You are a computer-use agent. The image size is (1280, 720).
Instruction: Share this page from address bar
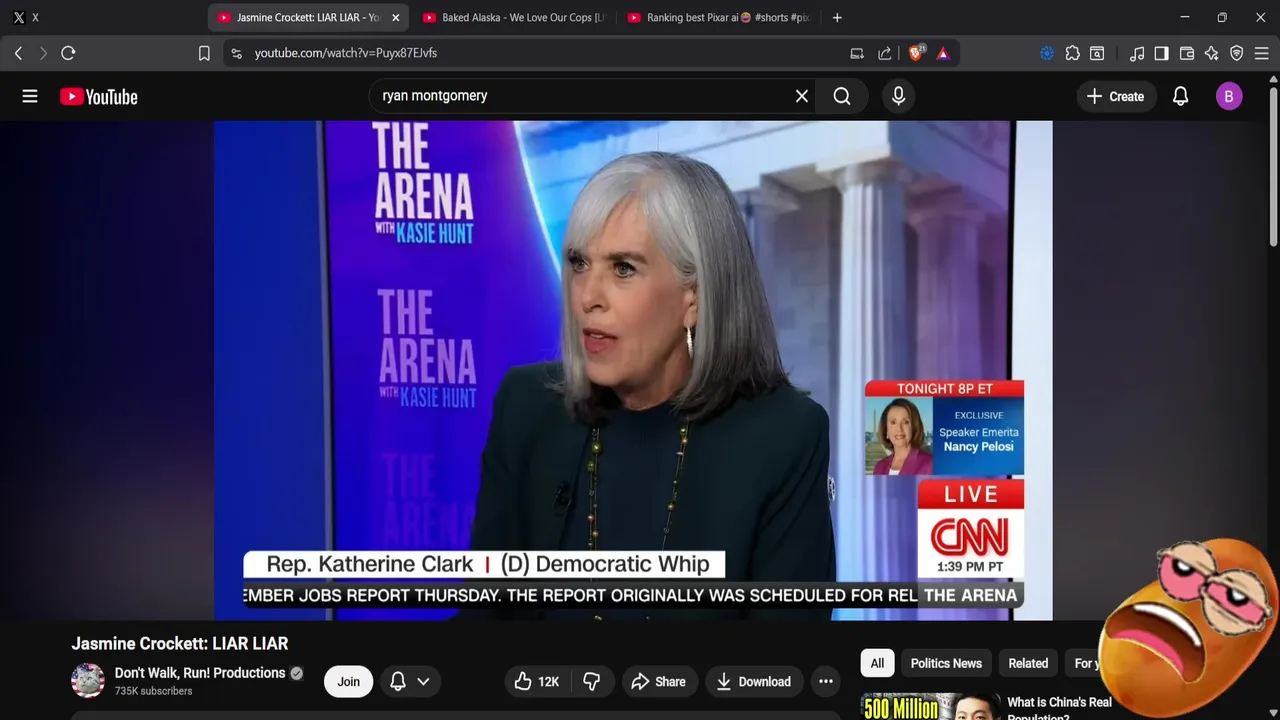coord(885,53)
